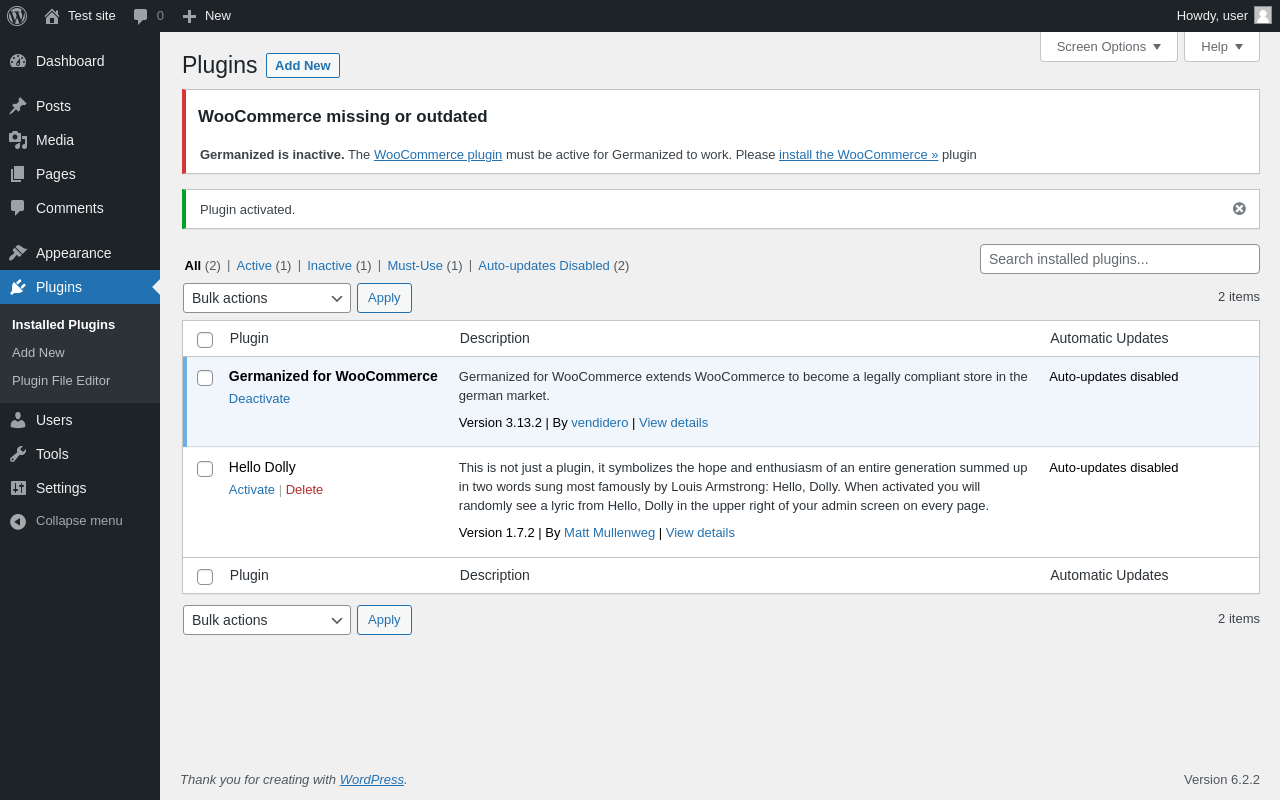Screen dimensions: 1280x800
Task: Click the WordPress logo icon
Action: point(17,16)
